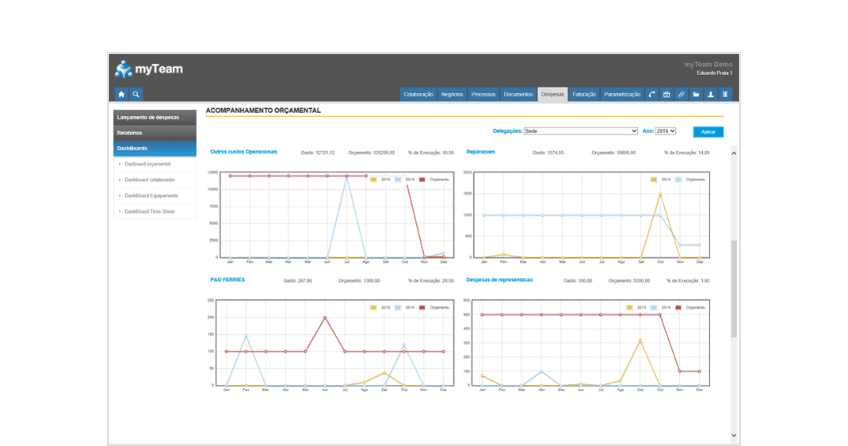Click the user profile icon

point(711,94)
